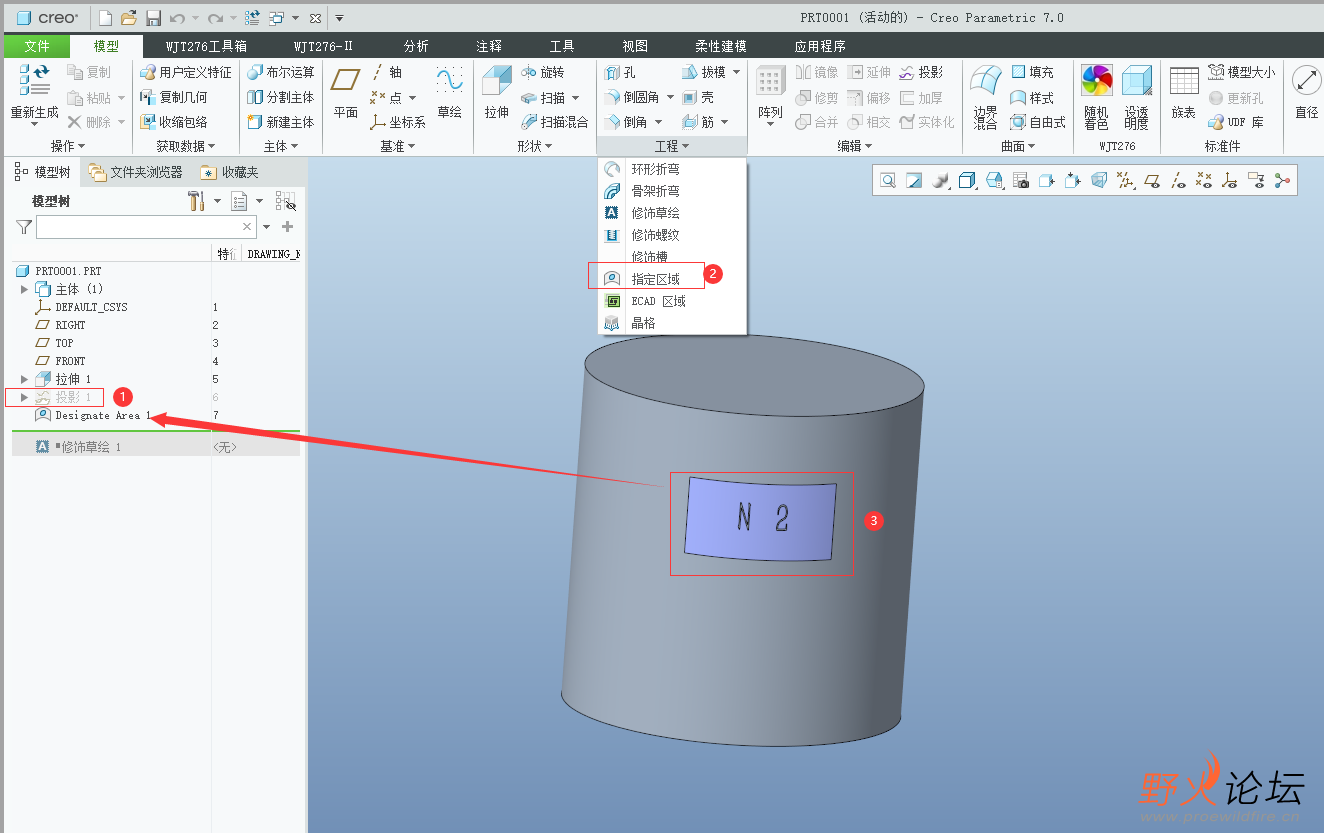1324x833 pixels.
Task: Open the 阵列 pattern dropdown arrow
Action: tap(770, 125)
